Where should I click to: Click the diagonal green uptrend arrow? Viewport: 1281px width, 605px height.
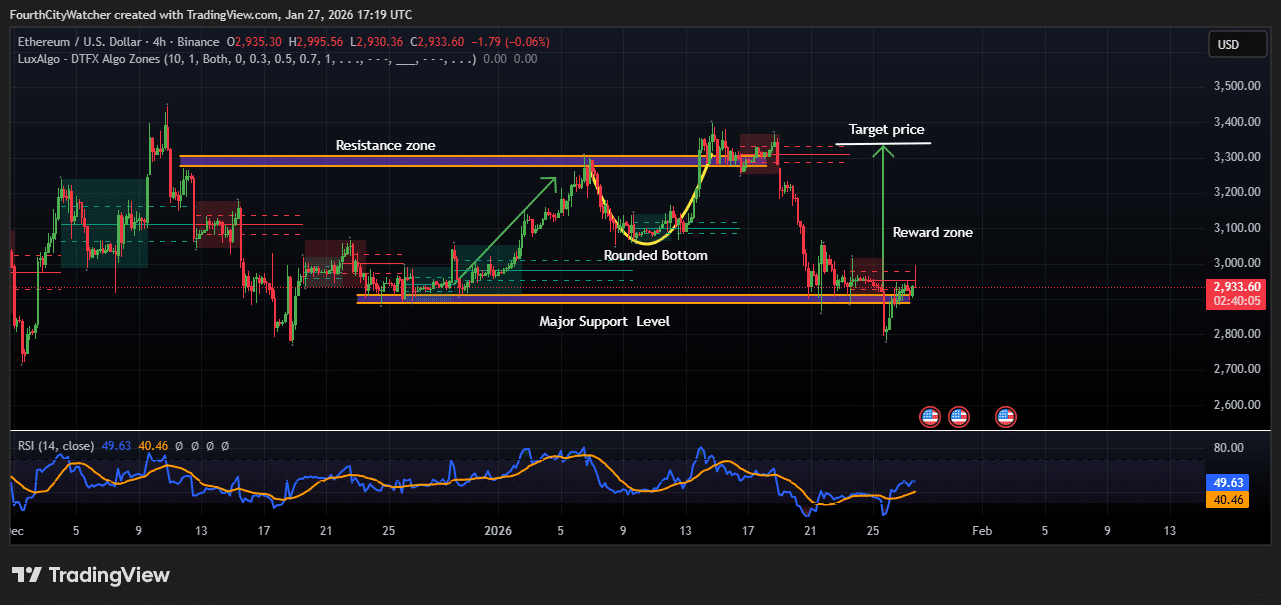pos(510,223)
